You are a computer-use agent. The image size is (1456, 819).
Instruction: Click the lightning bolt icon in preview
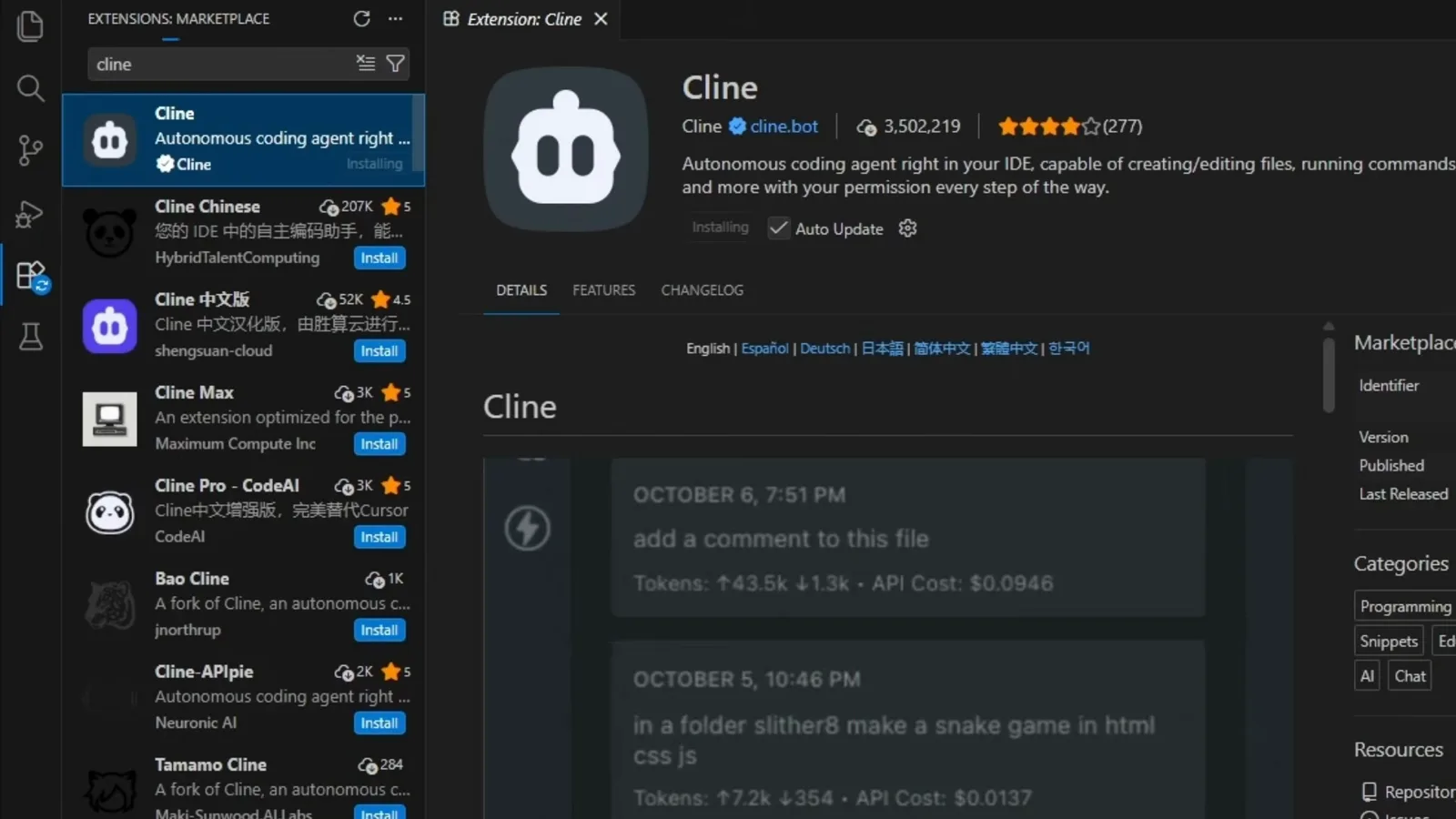point(528,528)
